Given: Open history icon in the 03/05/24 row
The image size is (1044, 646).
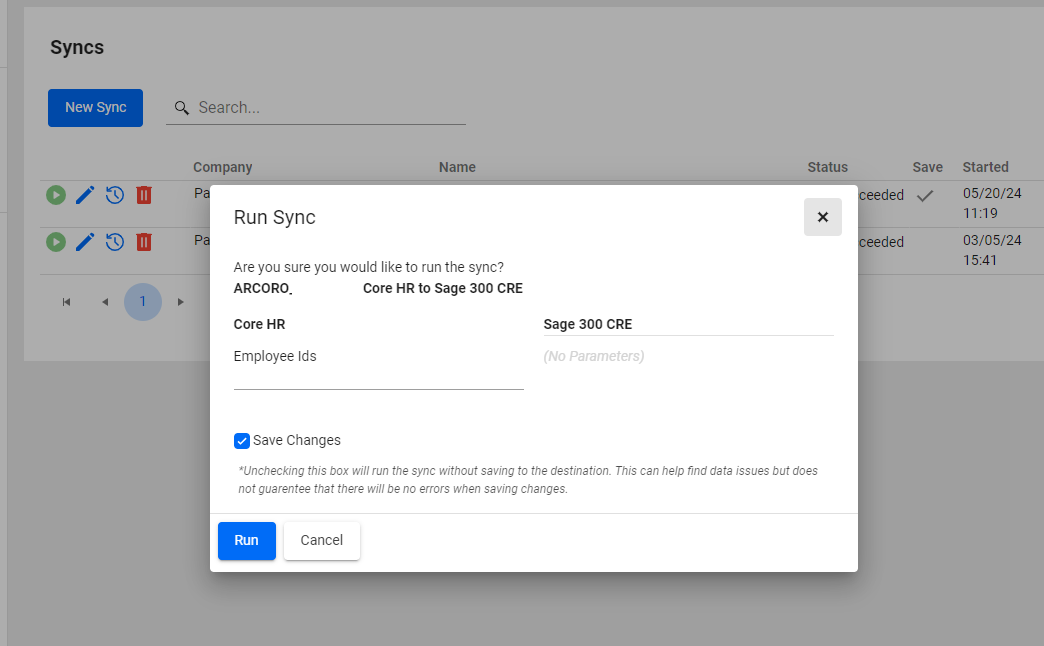Looking at the screenshot, I should [115, 242].
